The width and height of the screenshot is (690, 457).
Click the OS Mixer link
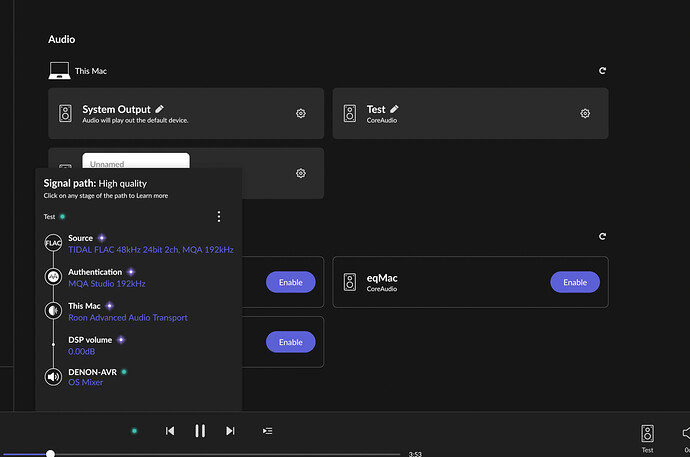[86, 382]
